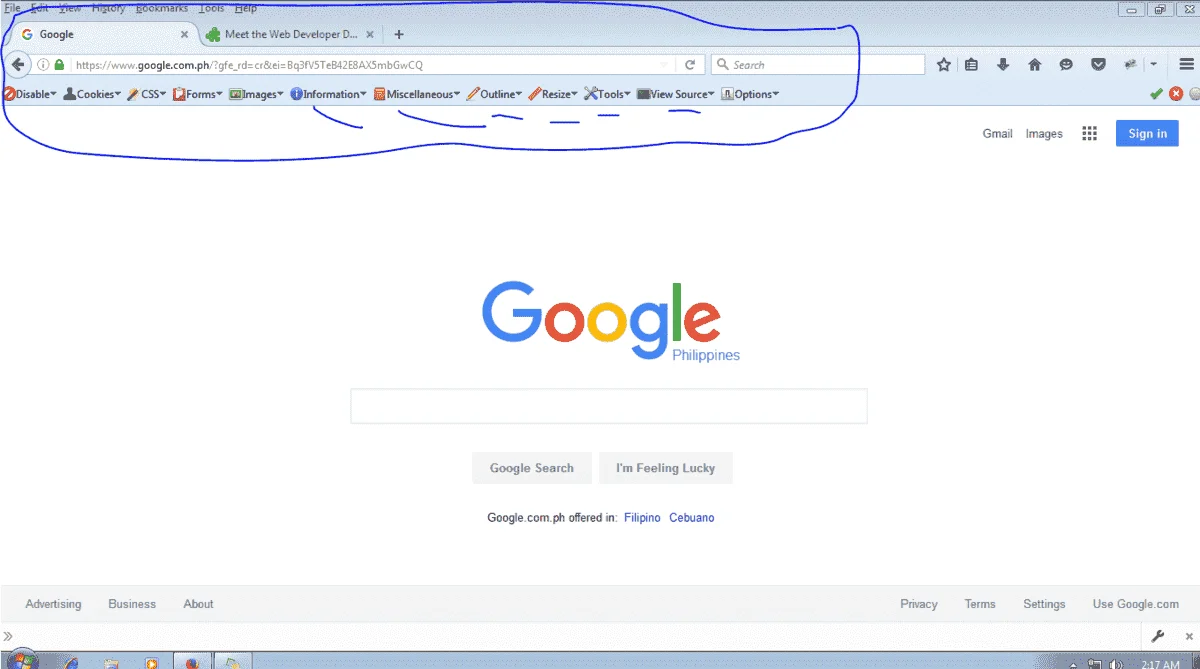
Task: Close developer bar with the x icon
Action: [x=1189, y=636]
